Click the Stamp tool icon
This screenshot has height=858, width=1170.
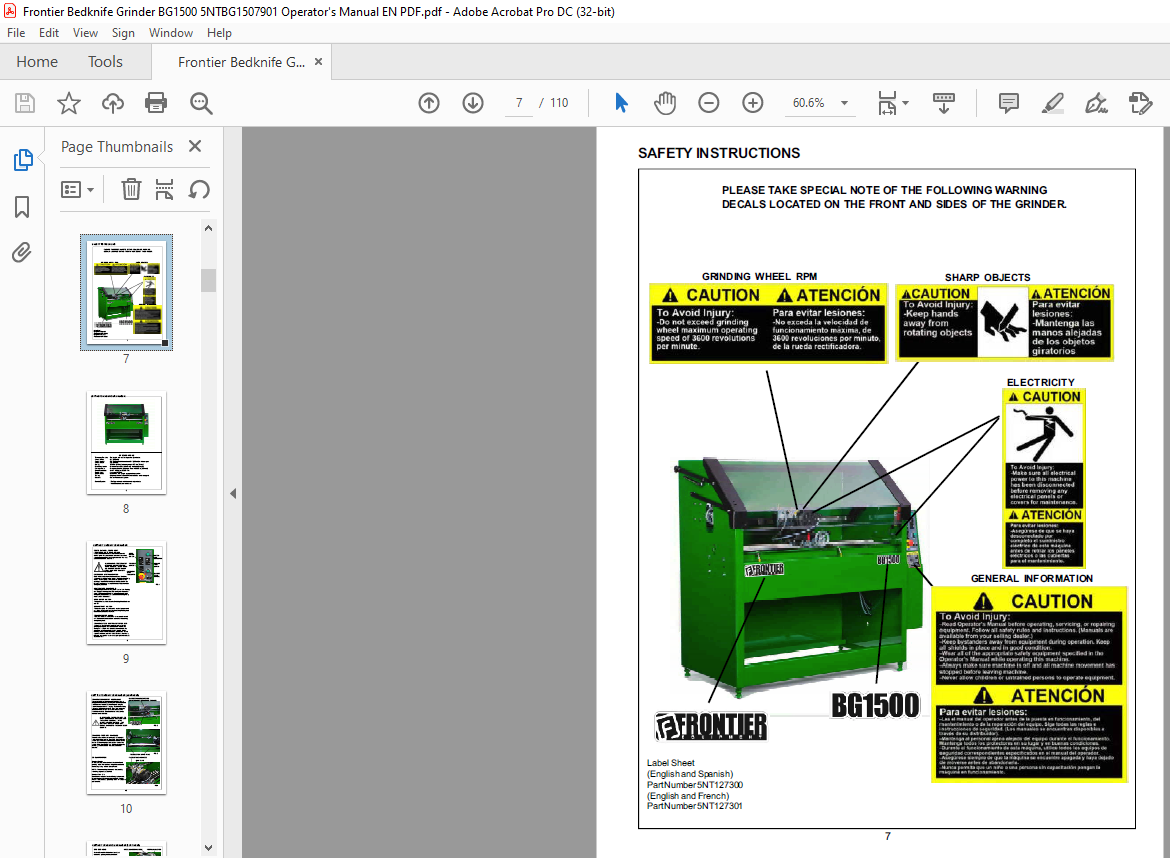click(x=1140, y=103)
